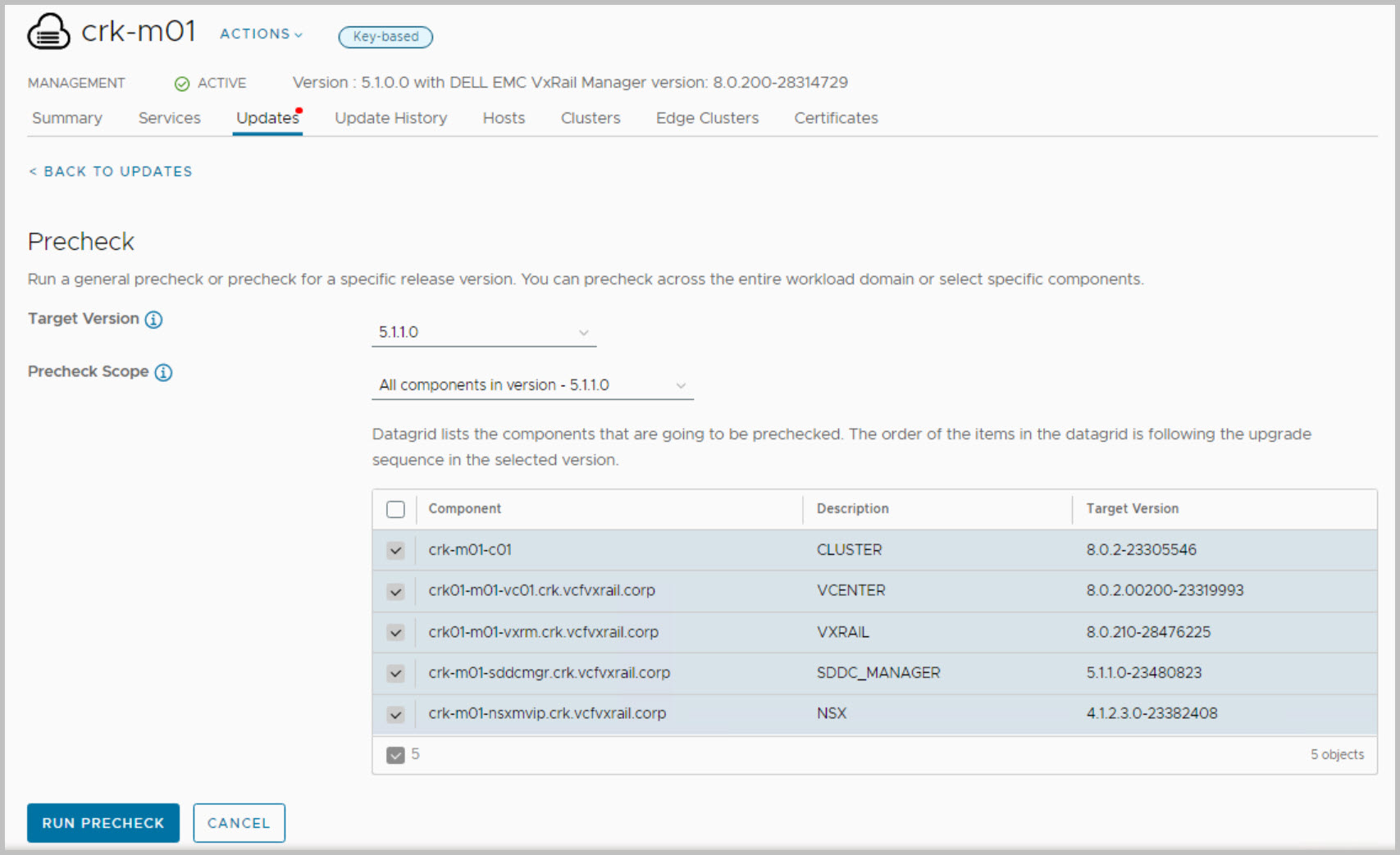
Task: Click the RUN PRECHECK button
Action: 103,823
